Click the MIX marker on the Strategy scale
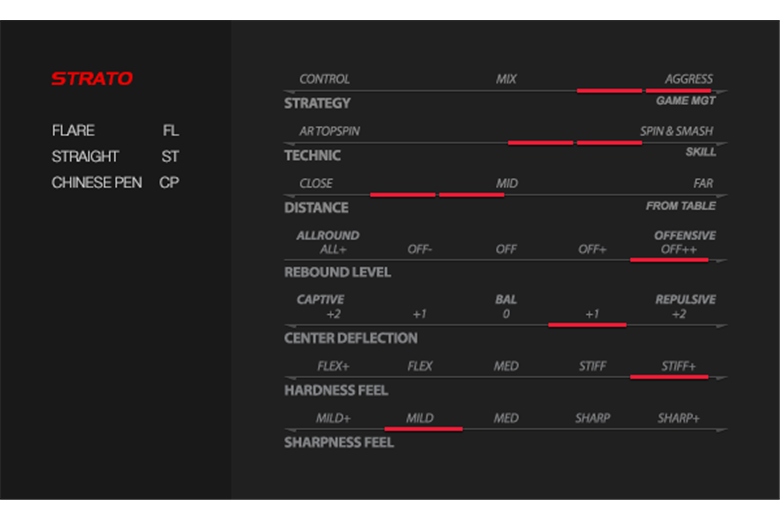780x520 pixels. click(x=506, y=79)
